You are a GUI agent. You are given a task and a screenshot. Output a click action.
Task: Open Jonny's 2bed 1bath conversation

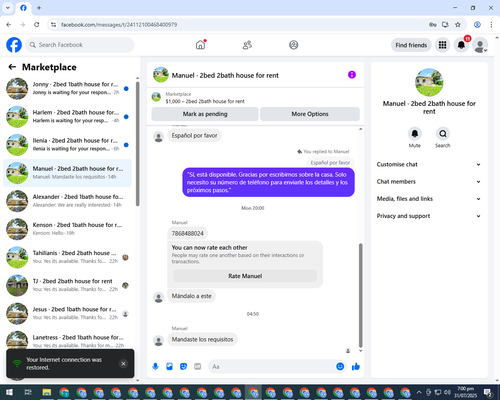67,89
